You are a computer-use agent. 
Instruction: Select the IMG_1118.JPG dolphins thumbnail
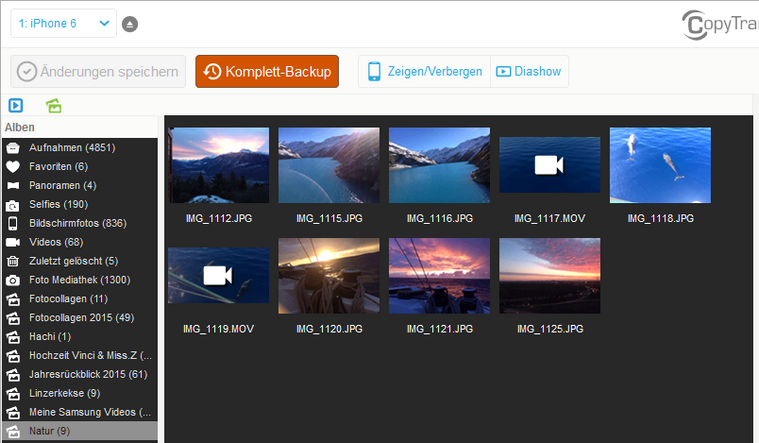pos(660,165)
